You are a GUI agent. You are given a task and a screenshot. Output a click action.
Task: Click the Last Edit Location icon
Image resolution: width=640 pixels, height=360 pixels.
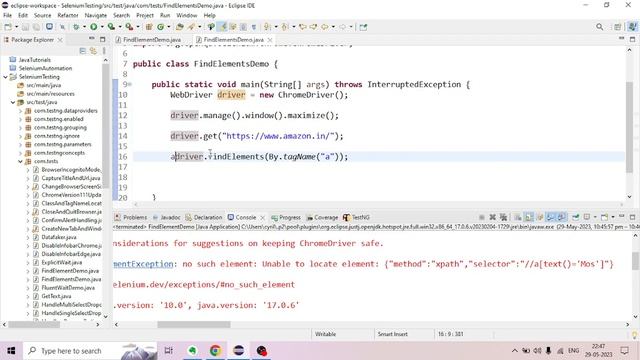303,27
